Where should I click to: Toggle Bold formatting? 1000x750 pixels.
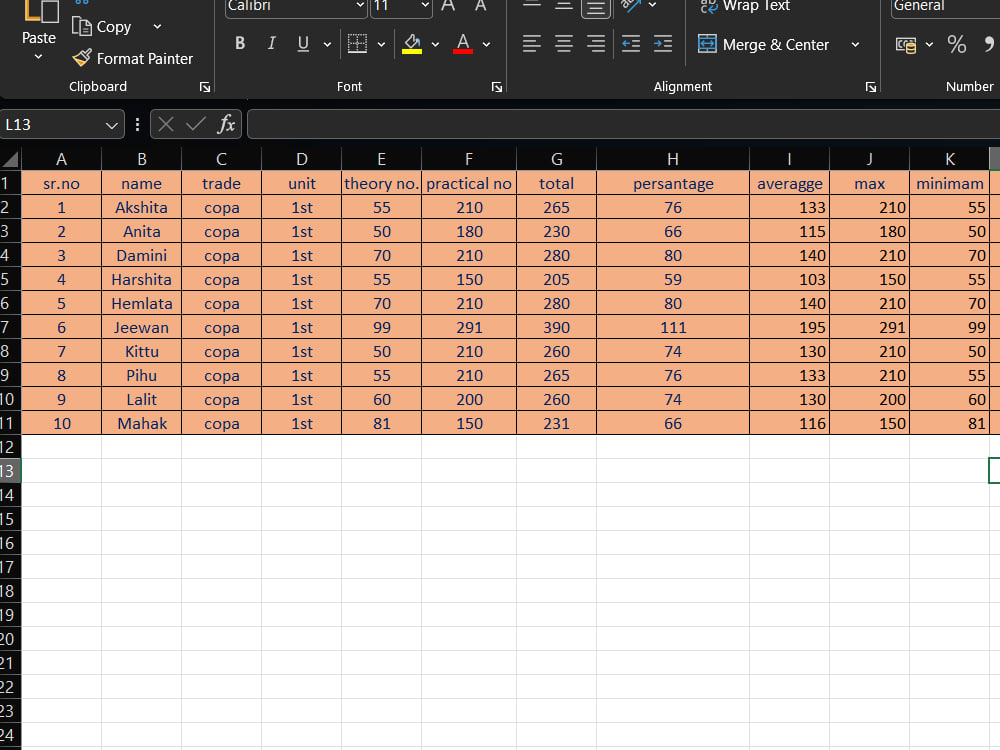pos(240,43)
